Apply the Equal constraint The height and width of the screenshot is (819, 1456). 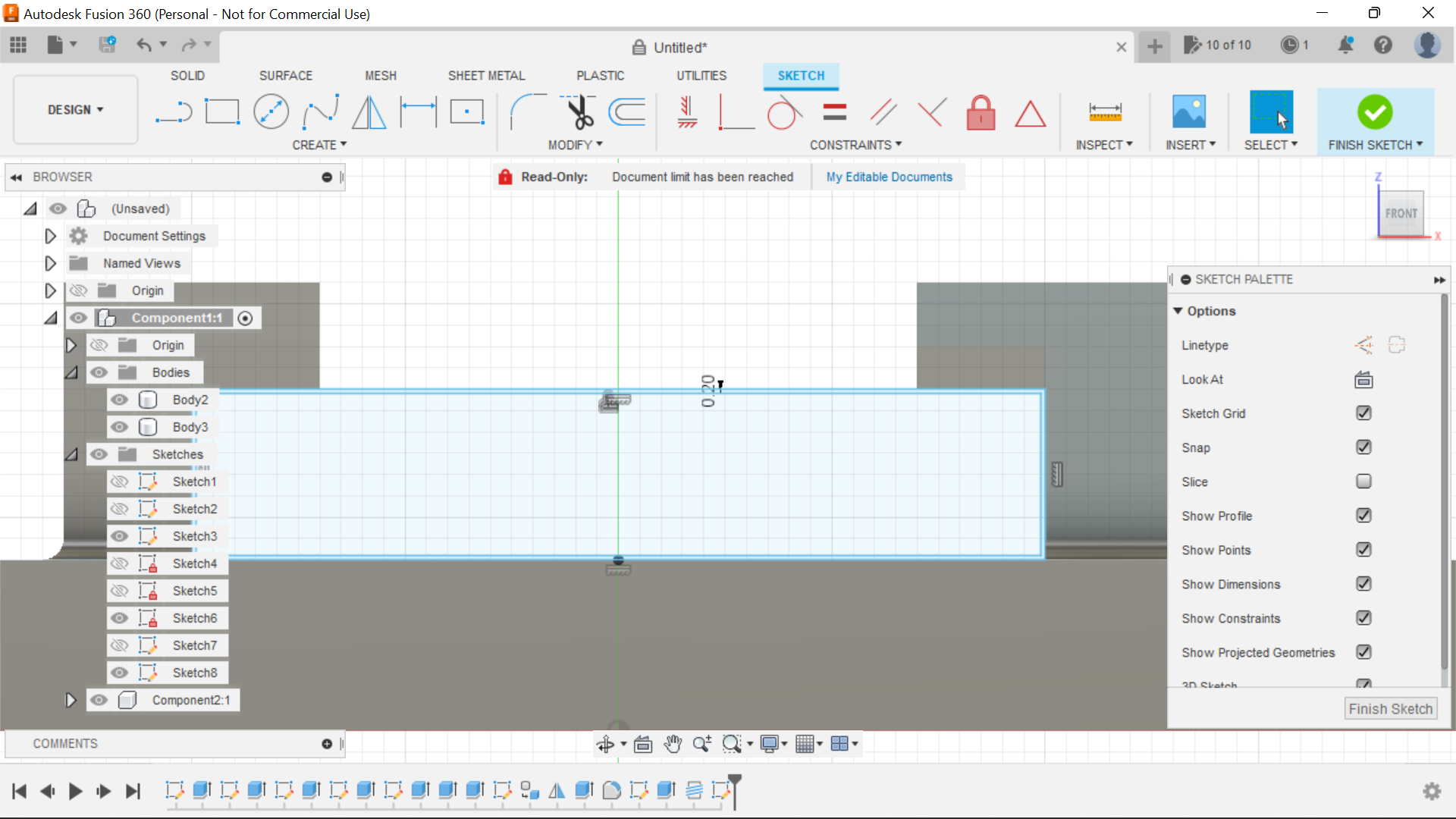coord(834,112)
